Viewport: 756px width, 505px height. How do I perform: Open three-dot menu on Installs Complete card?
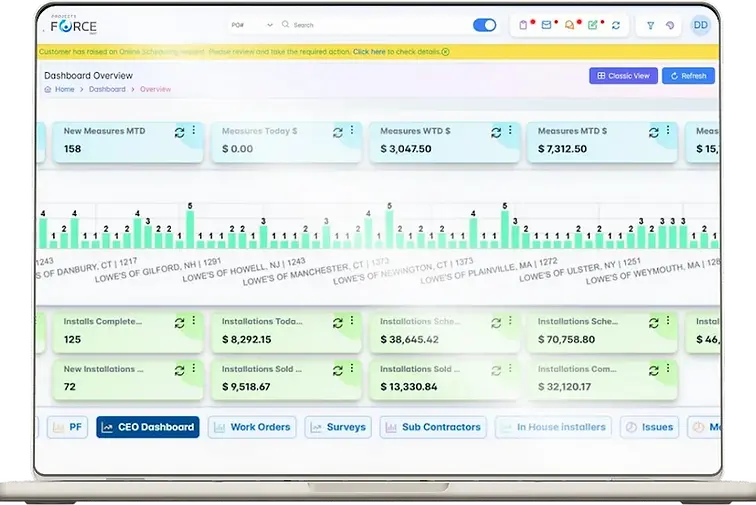pyautogui.click(x=193, y=320)
